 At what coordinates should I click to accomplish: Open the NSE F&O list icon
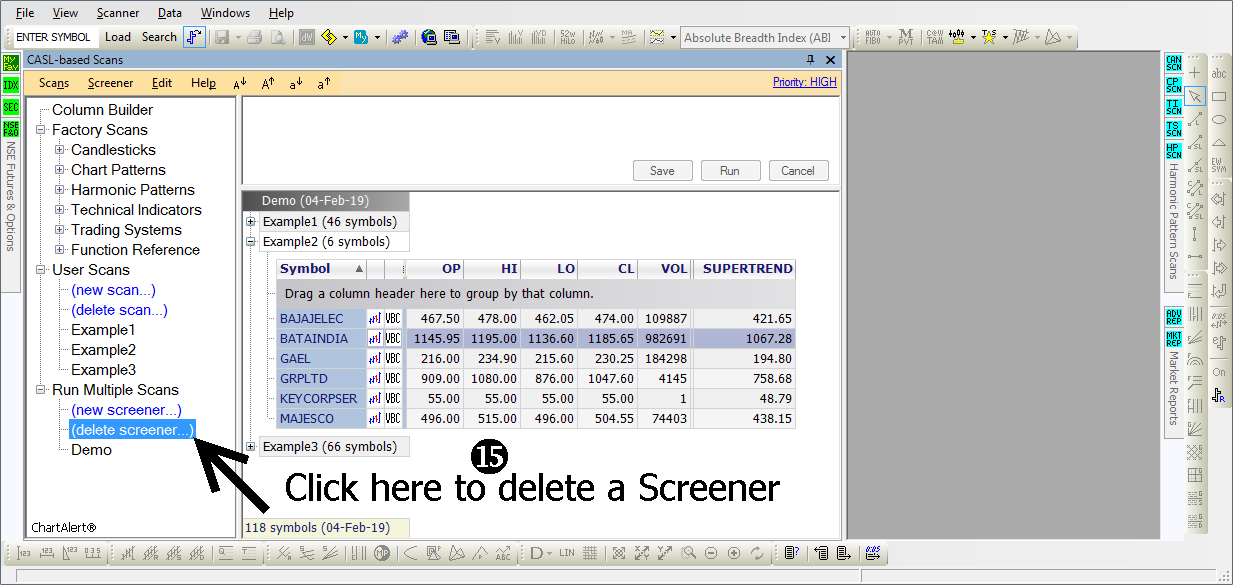[10, 129]
